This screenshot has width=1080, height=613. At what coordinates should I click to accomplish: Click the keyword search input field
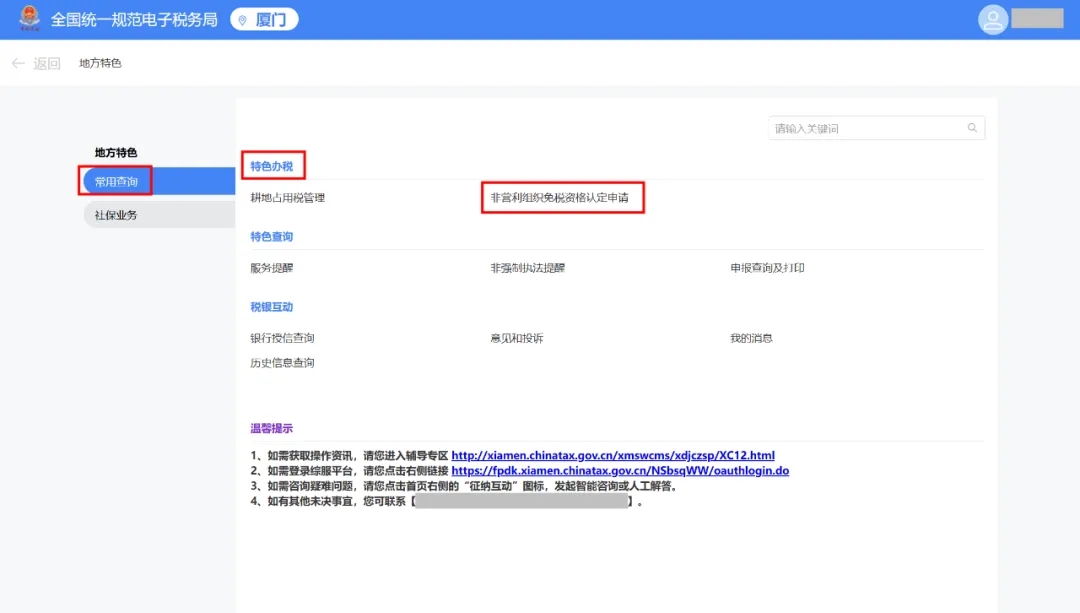point(876,128)
